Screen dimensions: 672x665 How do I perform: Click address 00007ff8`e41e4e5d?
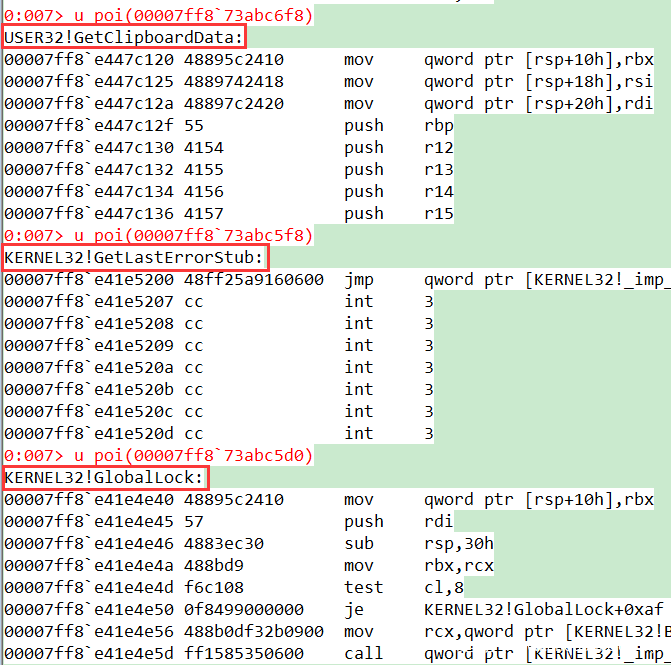[x=89, y=653]
